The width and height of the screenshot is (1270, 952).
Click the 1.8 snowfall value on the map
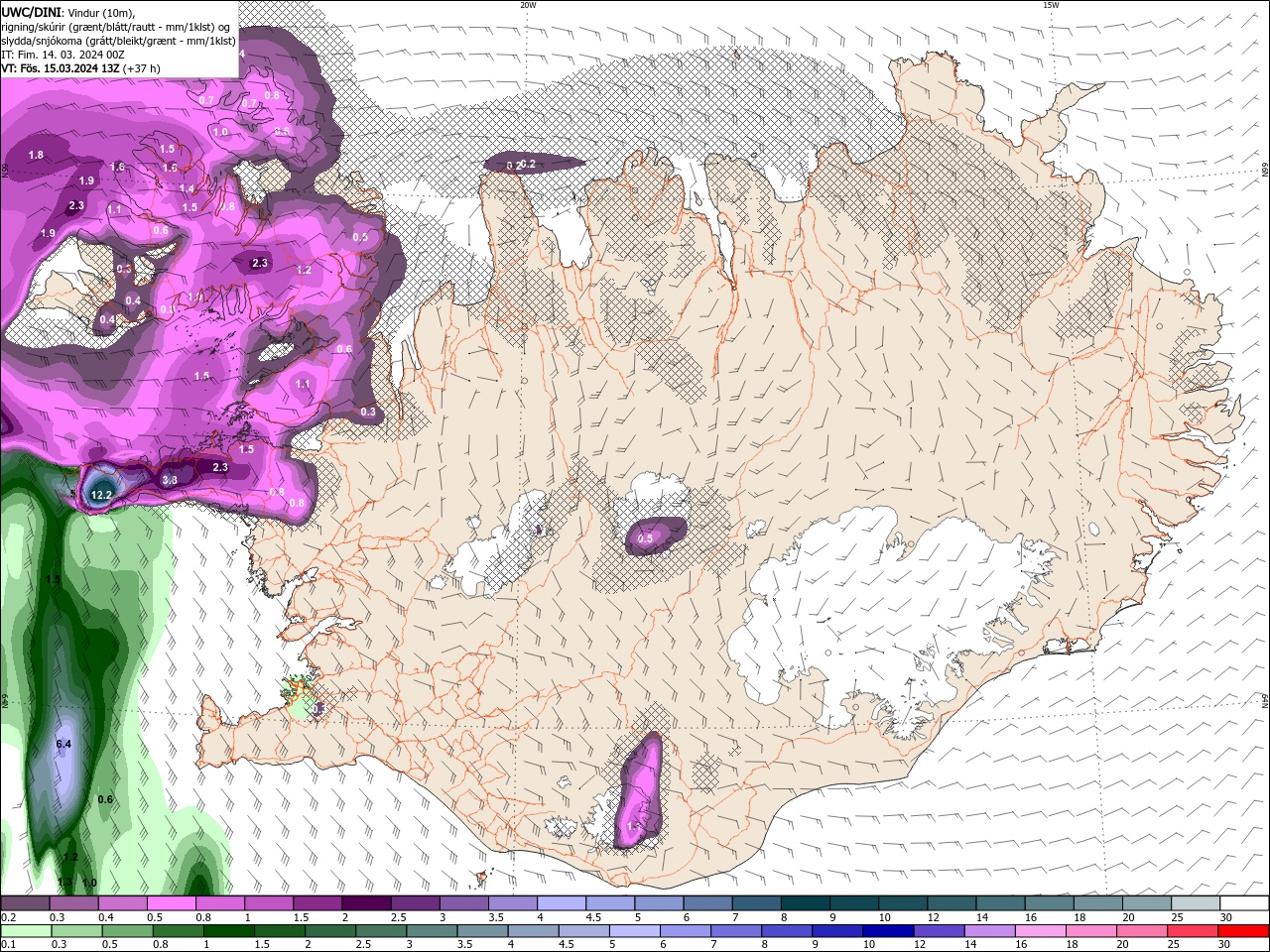pyautogui.click(x=36, y=156)
